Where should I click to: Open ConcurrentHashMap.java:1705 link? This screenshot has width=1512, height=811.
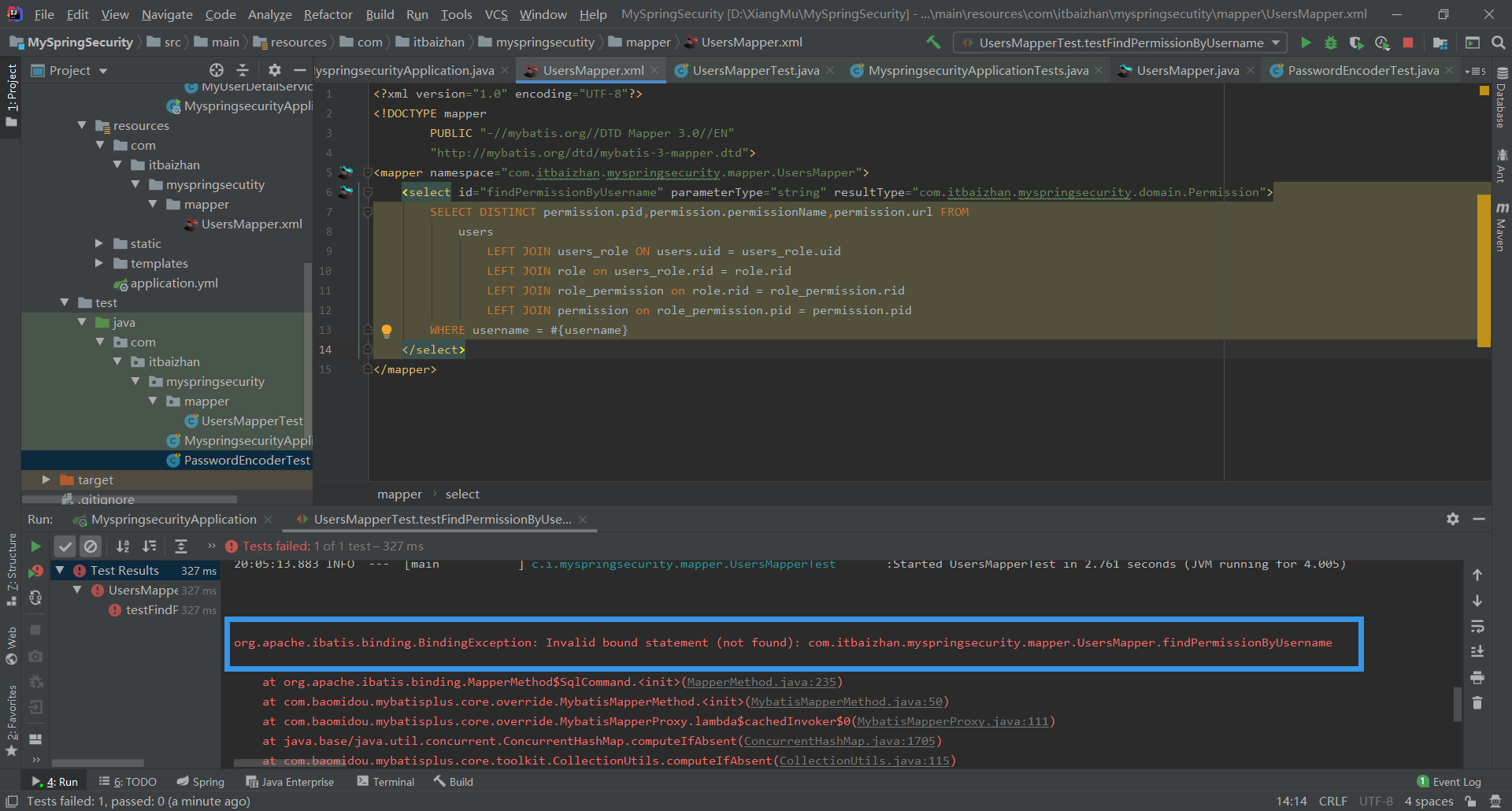tap(839, 741)
